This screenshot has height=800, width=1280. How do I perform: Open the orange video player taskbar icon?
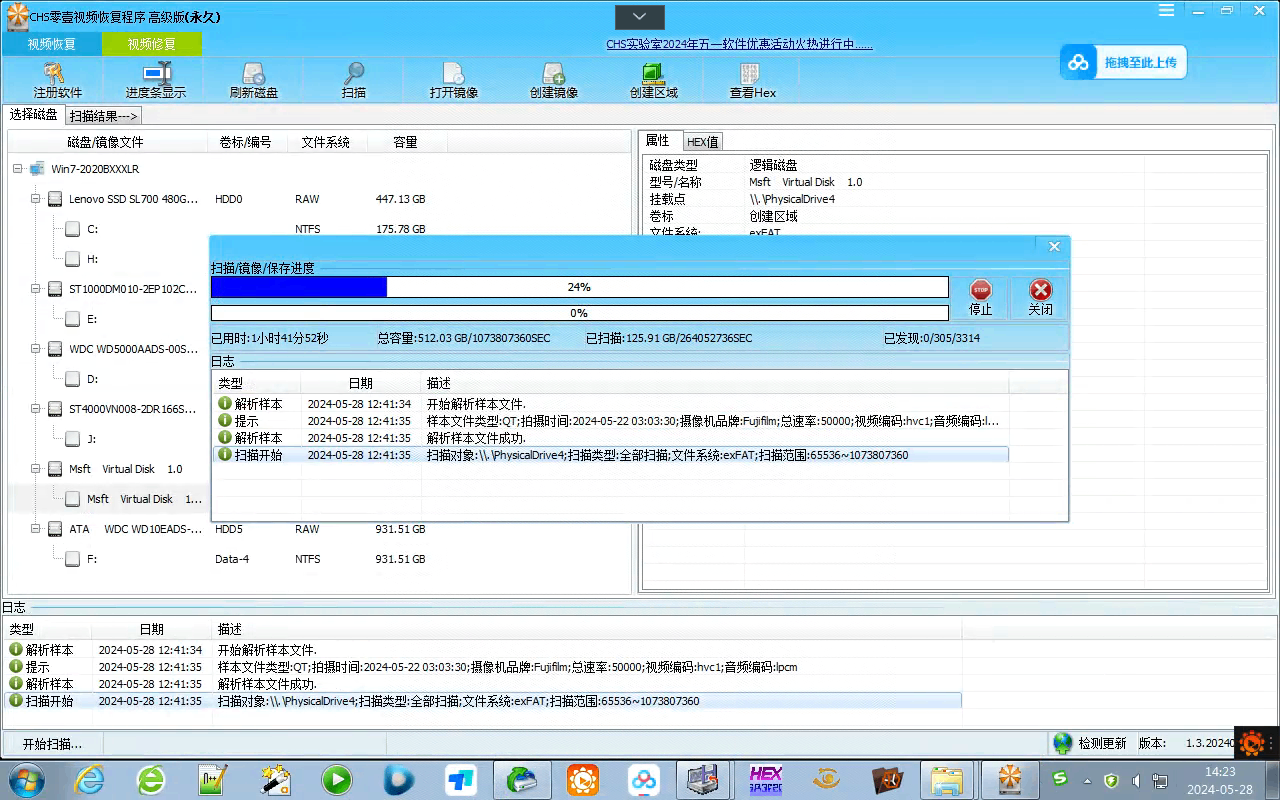coord(583,779)
